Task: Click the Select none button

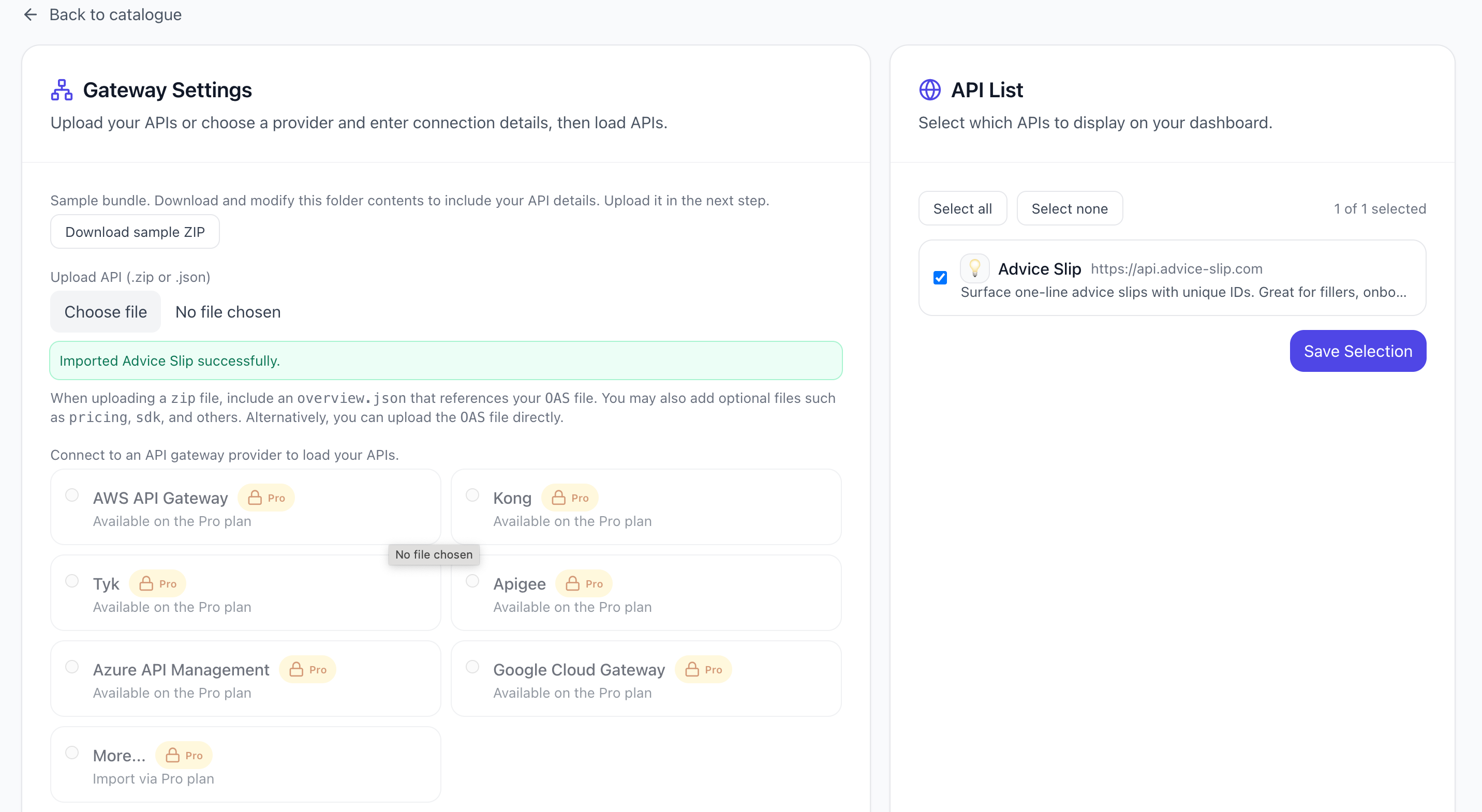Action: (x=1069, y=209)
